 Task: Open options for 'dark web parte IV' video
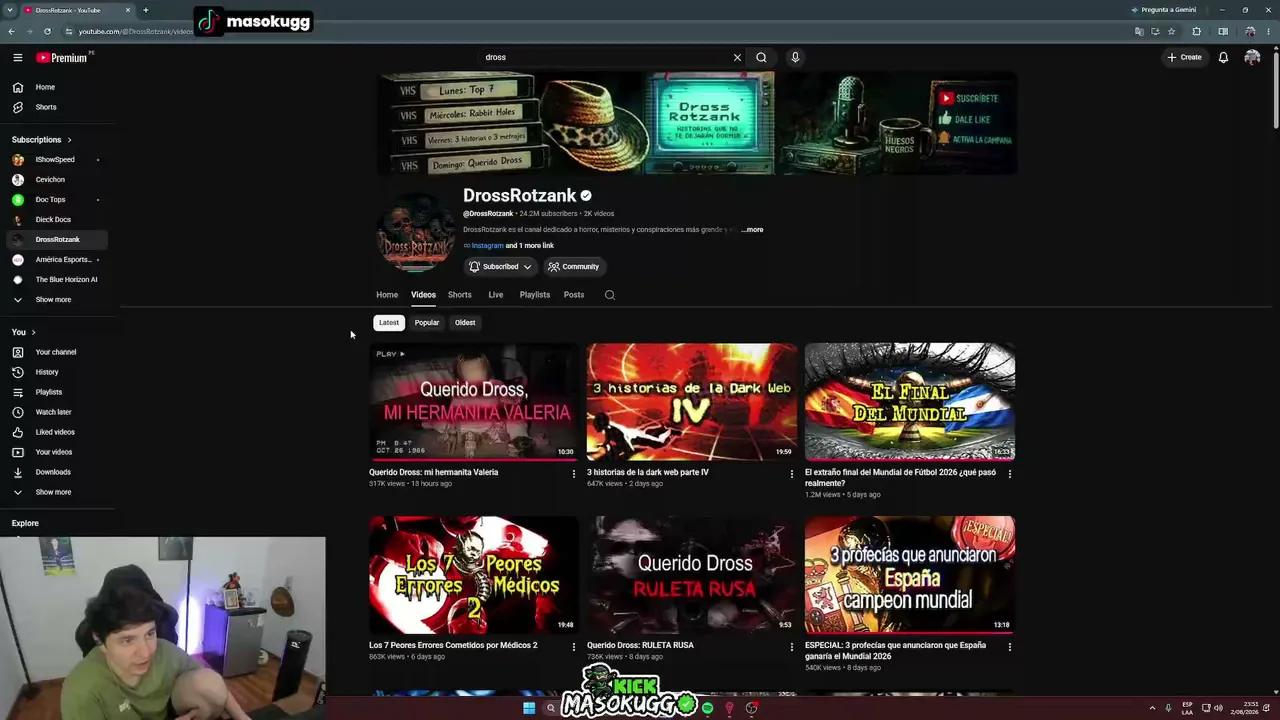[x=792, y=474]
